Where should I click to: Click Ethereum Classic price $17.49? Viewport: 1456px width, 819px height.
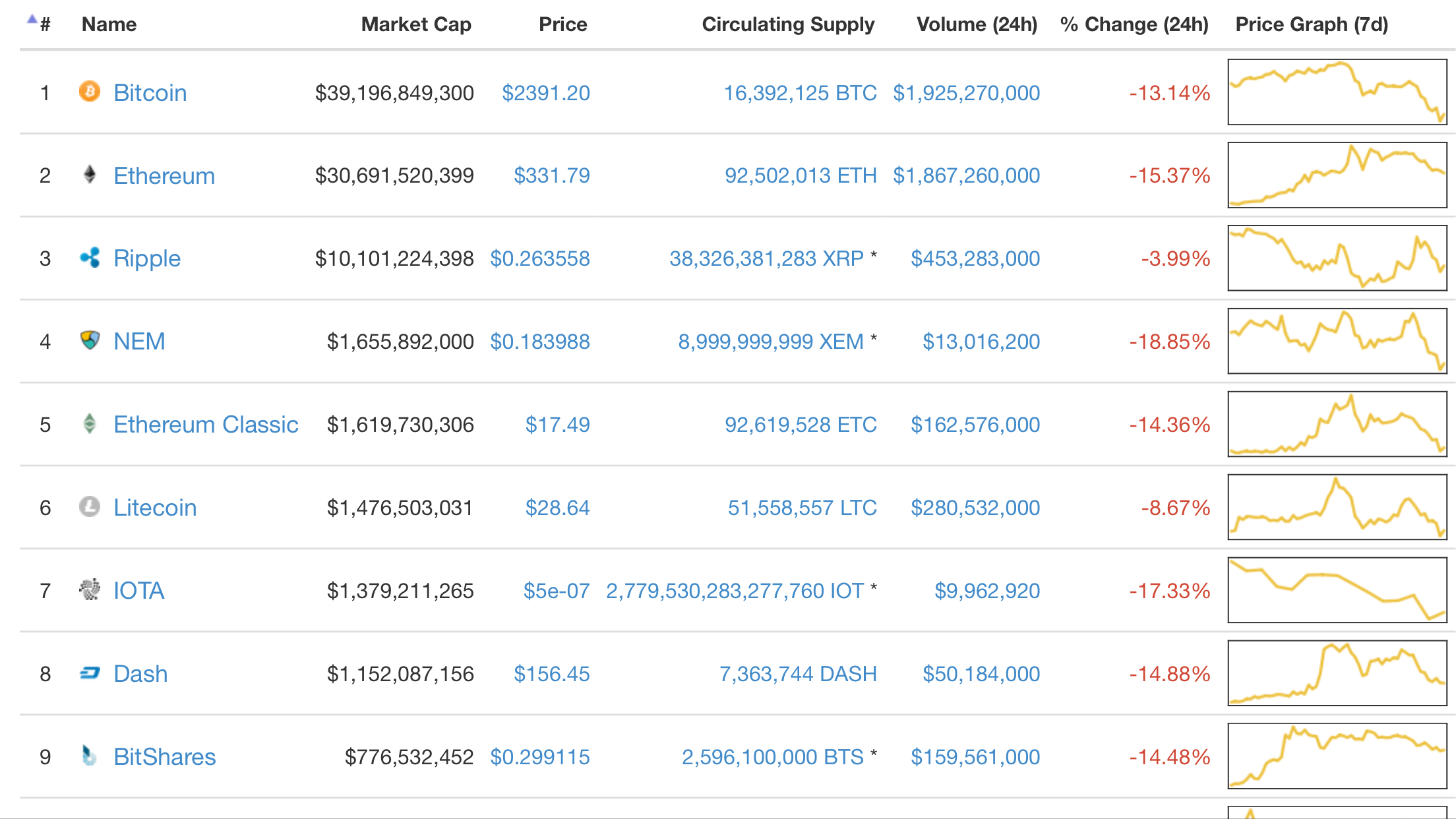[558, 425]
